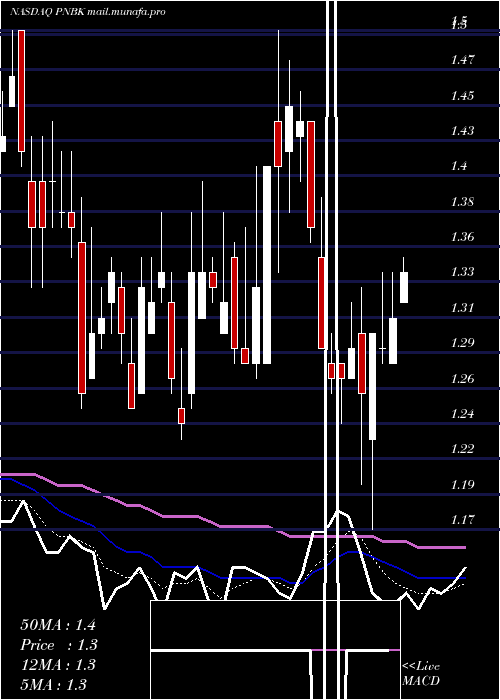Click the 1.22 price axis label
The height and width of the screenshot is (700, 500).
[x=462, y=448]
